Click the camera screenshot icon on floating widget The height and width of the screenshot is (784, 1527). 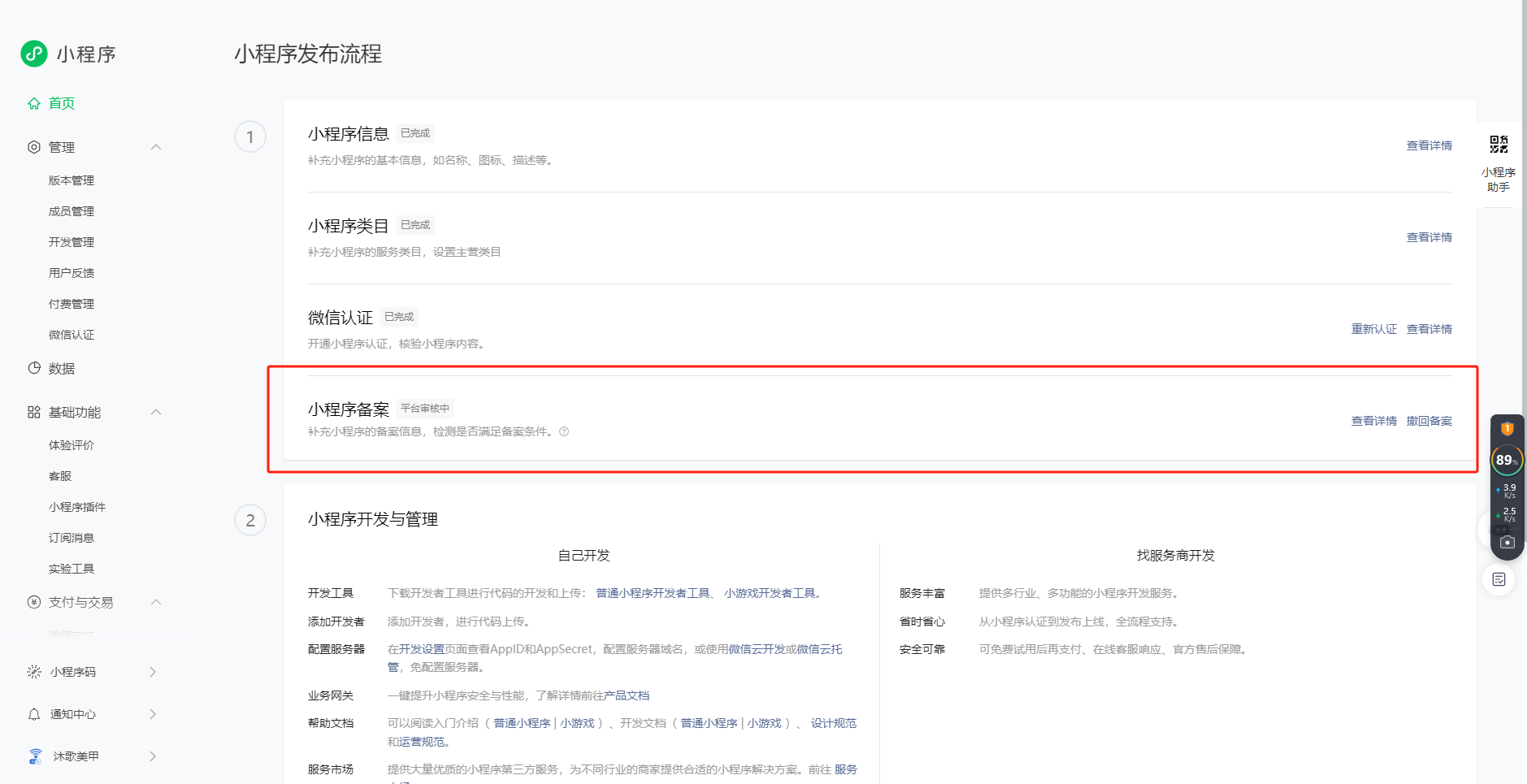tap(1507, 542)
